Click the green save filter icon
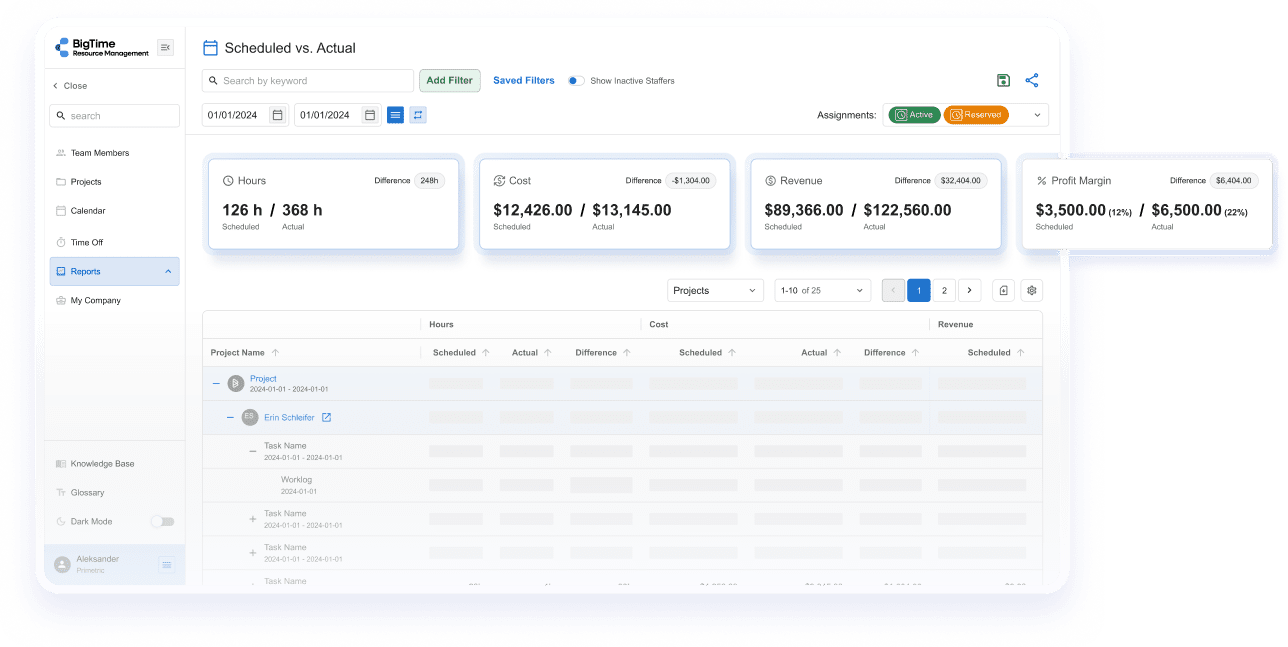This screenshot has height=647, width=1288. (x=1003, y=81)
